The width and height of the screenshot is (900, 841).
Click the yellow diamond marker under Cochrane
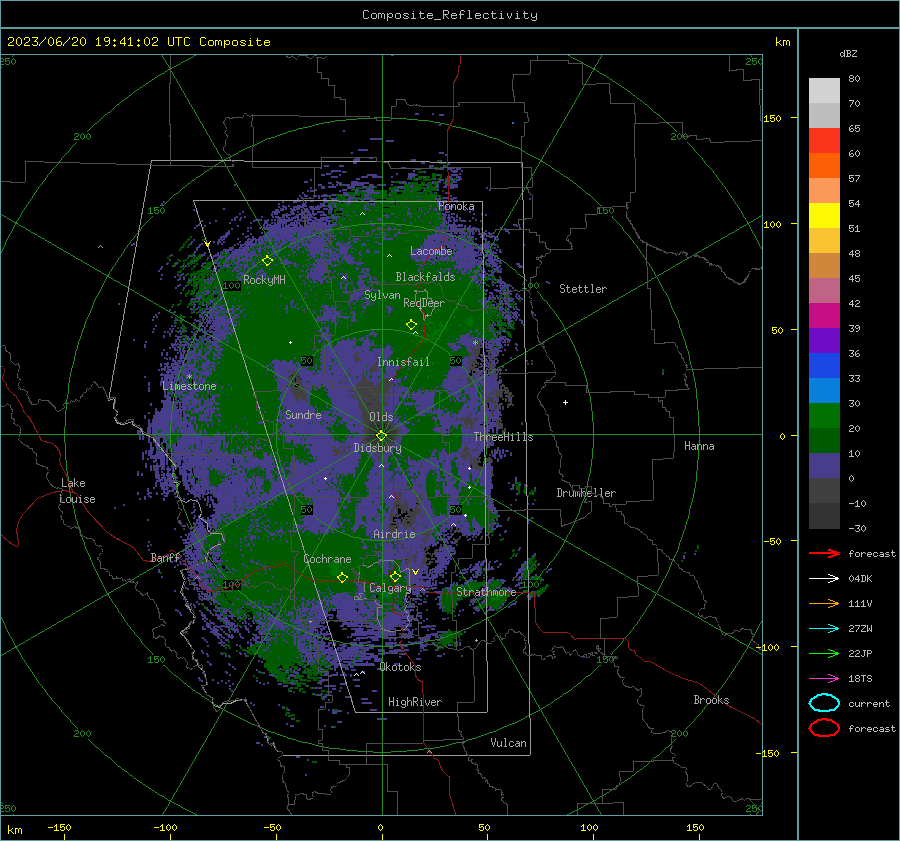[343, 577]
